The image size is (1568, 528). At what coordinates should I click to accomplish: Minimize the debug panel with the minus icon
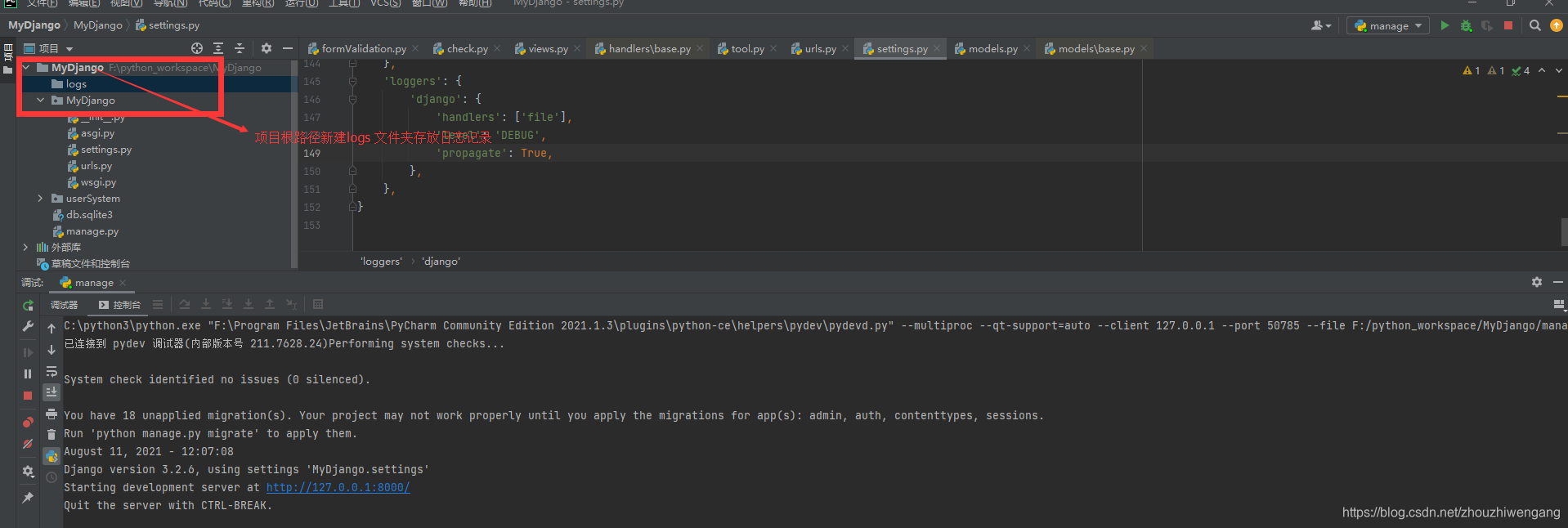(1558, 282)
